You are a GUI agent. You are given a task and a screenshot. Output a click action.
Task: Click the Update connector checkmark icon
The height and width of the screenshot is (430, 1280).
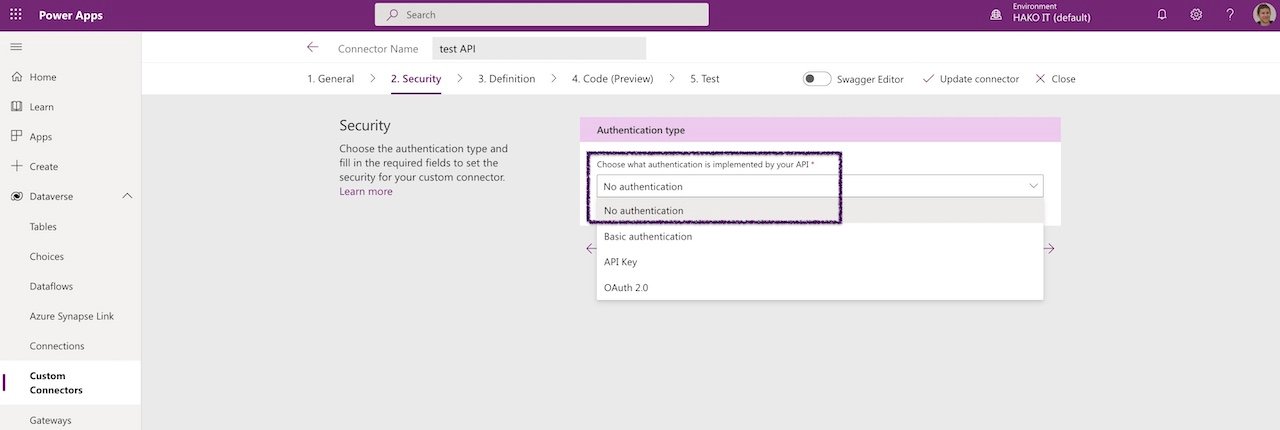[x=928, y=78]
